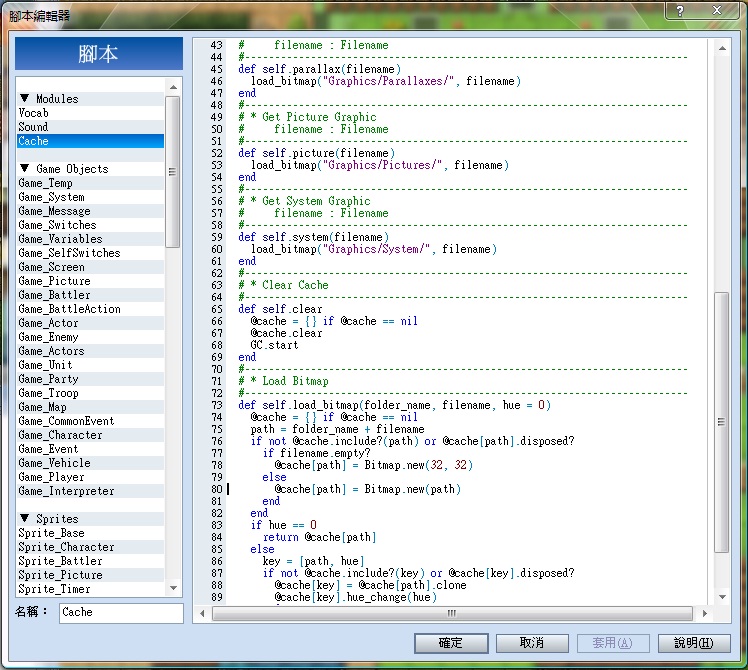Place cursor on line 73 def self.load_bitmap

[394, 405]
